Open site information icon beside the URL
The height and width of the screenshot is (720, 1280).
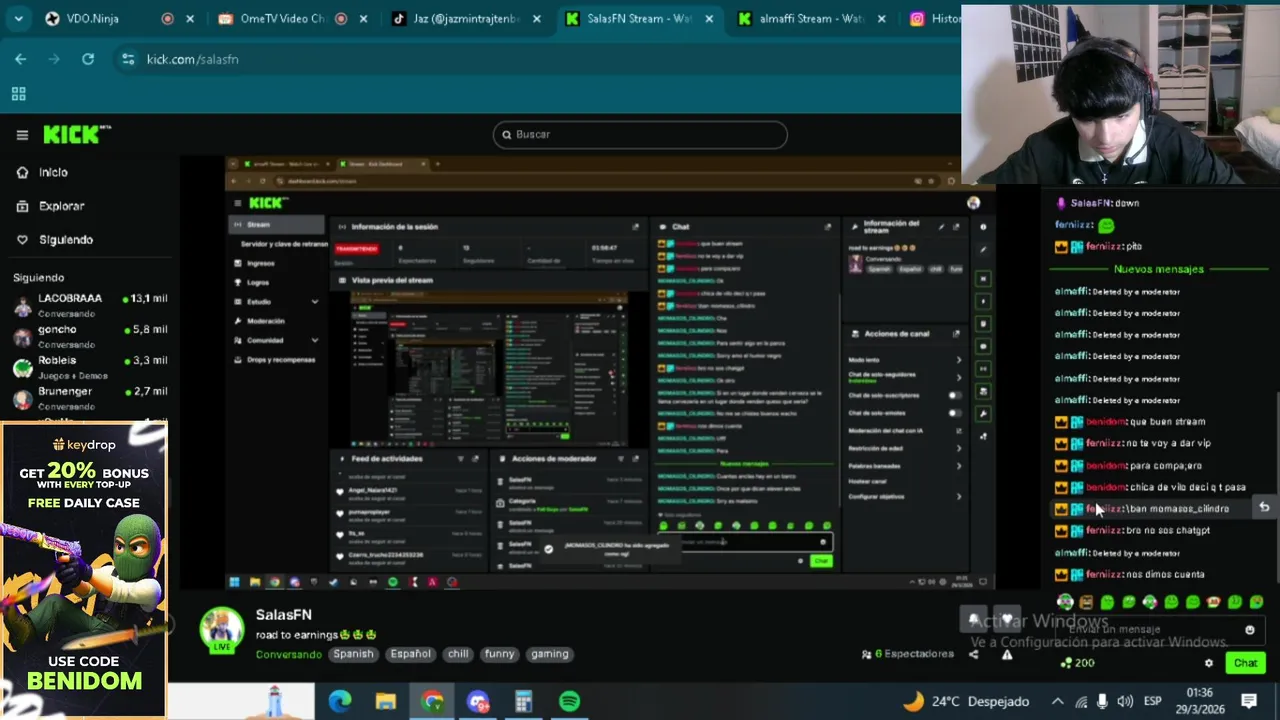pos(128,59)
